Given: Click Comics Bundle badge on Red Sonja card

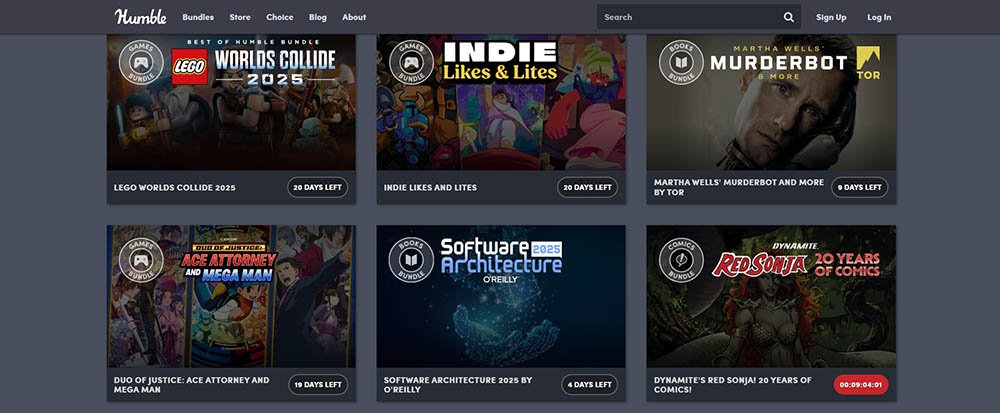Looking at the screenshot, I should (681, 260).
